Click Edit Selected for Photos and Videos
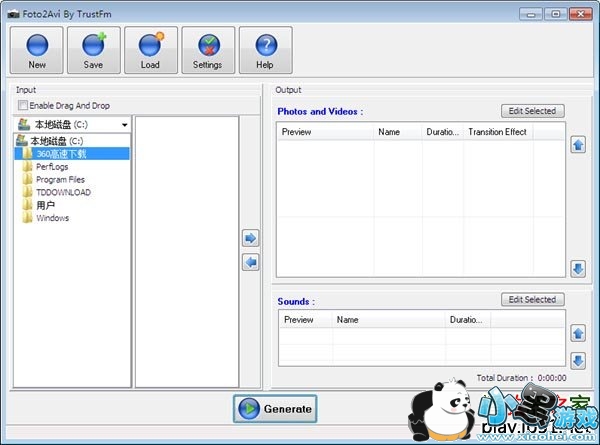This screenshot has width=600, height=445. 532,111
